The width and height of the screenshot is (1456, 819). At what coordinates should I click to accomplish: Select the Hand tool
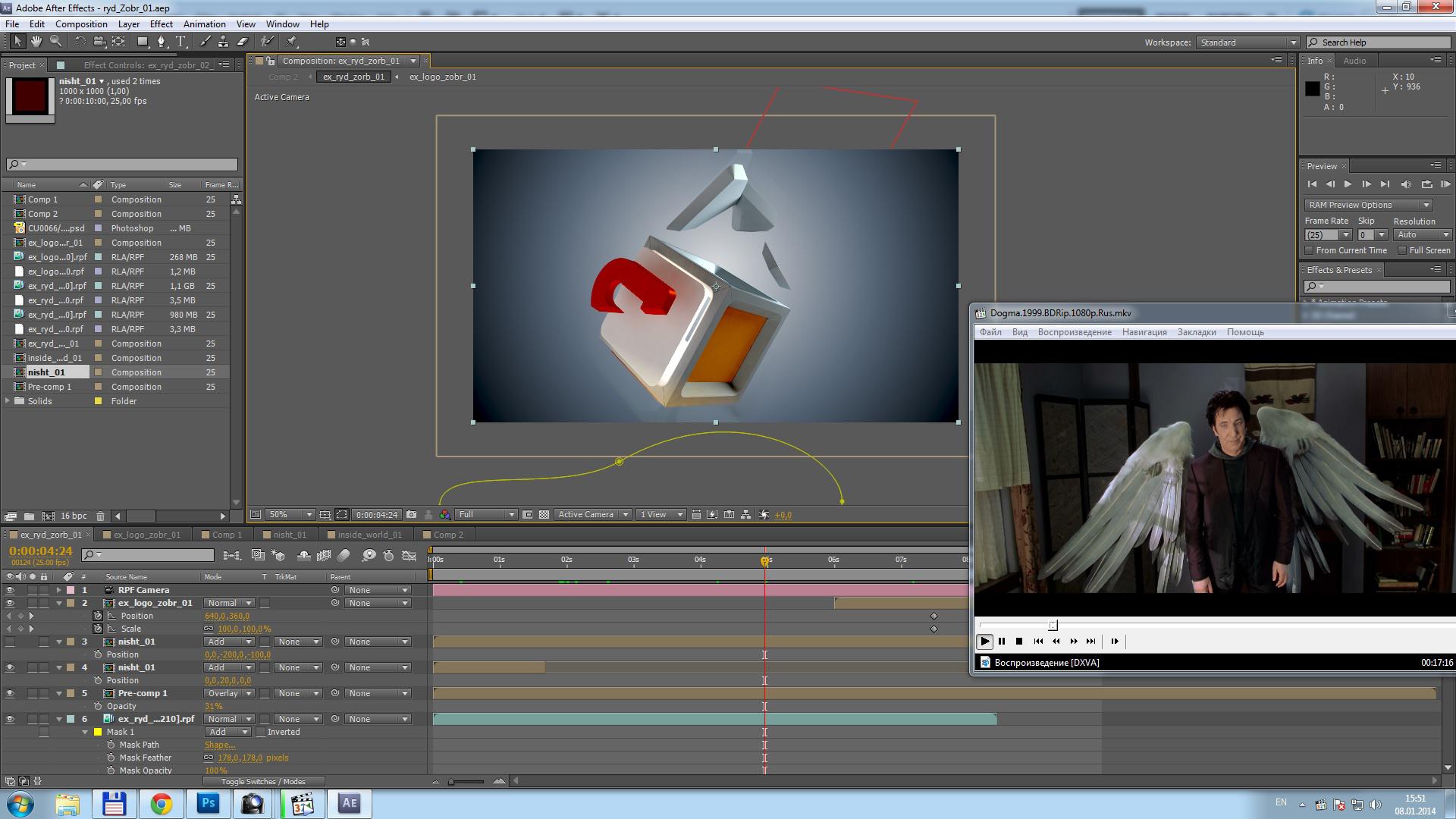point(36,42)
